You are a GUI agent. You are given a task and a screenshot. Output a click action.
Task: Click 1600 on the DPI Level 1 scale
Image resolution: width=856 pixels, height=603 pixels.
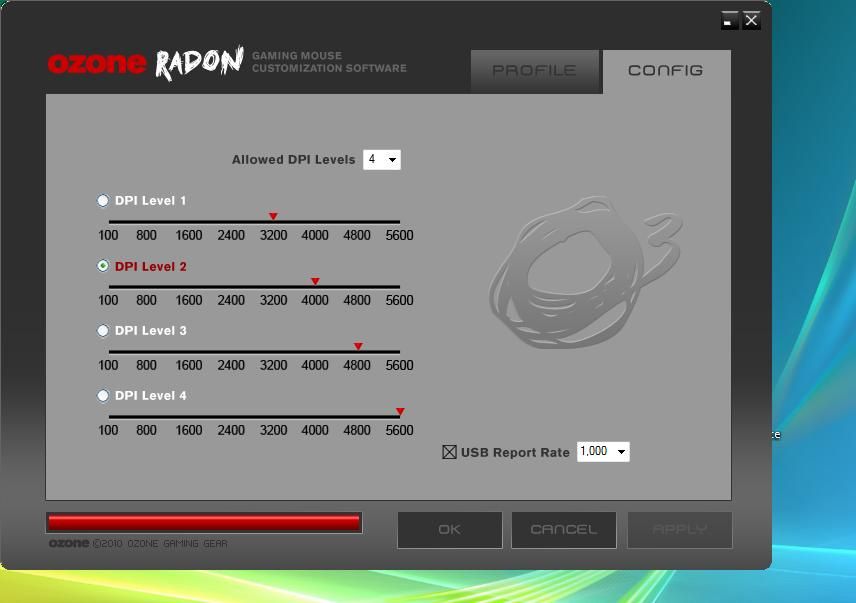189,235
